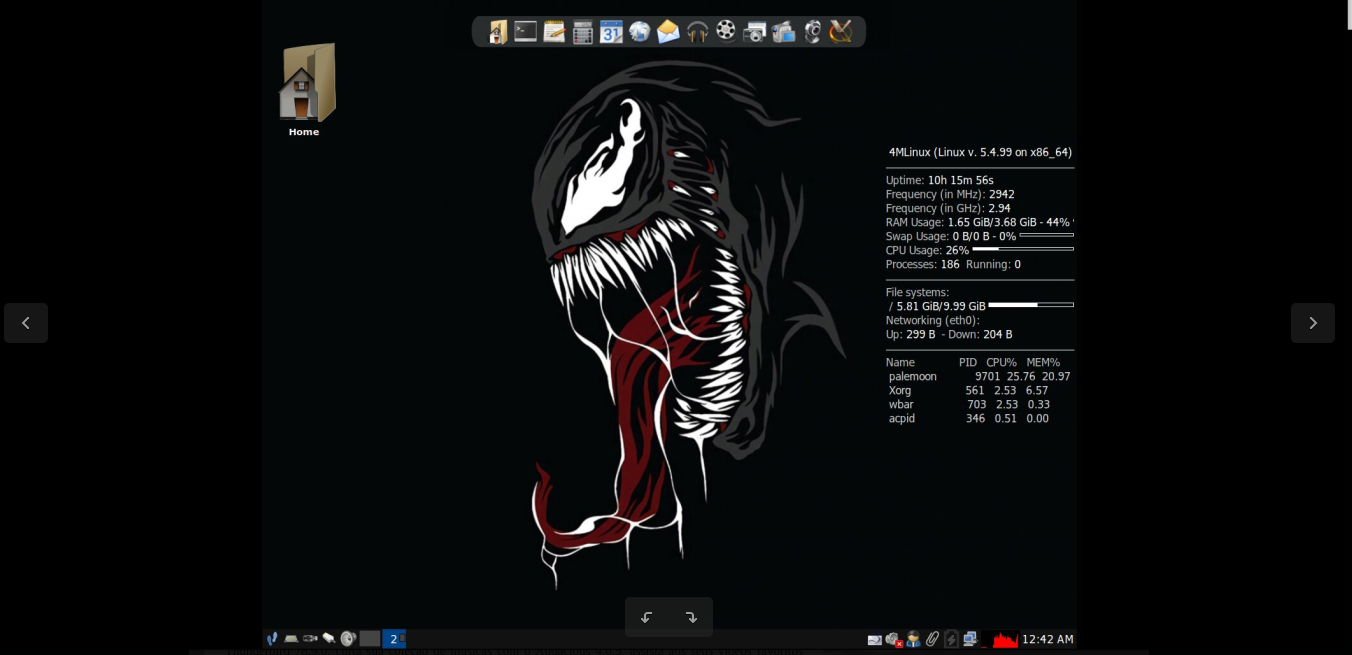
Task: Rotate the image counterclockwise
Action: [647, 617]
